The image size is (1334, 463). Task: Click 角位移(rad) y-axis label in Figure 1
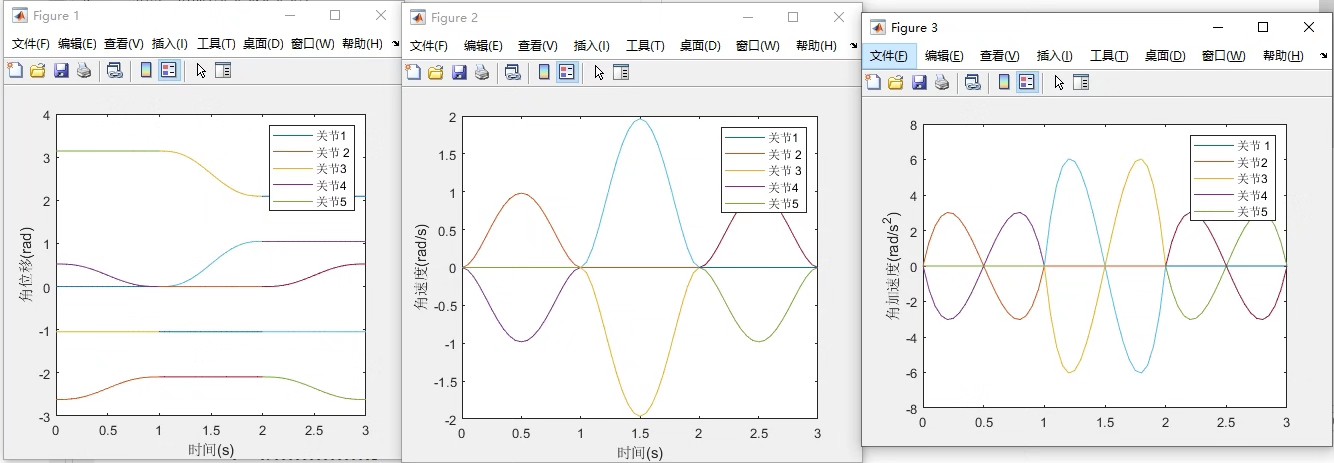coord(26,266)
